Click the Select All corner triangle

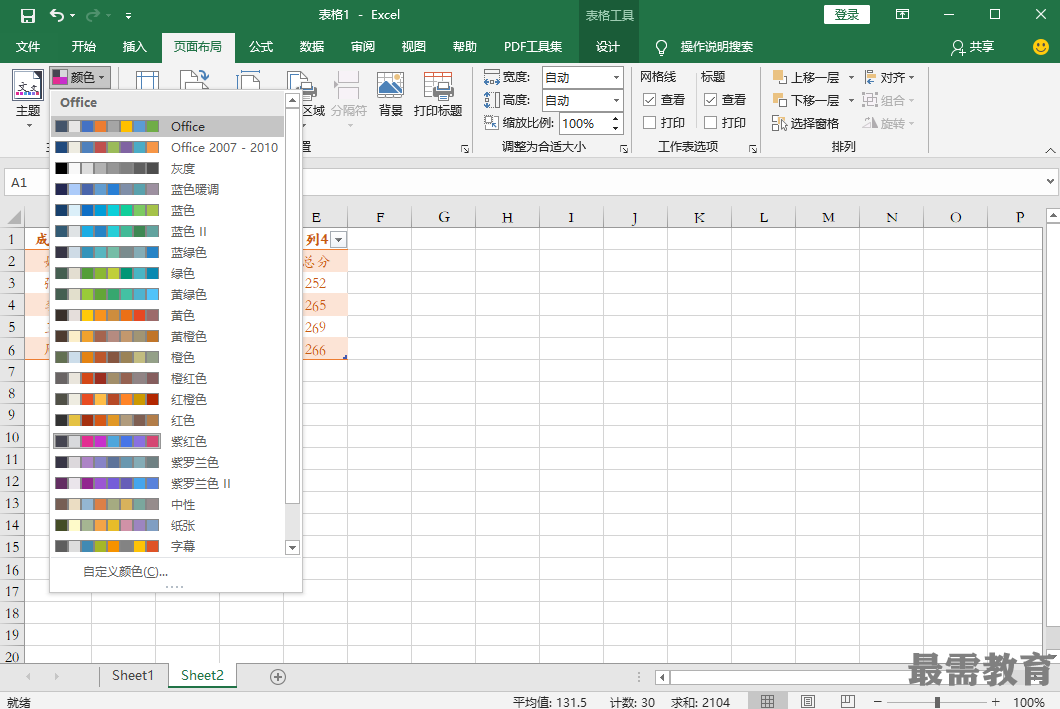pos(14,217)
